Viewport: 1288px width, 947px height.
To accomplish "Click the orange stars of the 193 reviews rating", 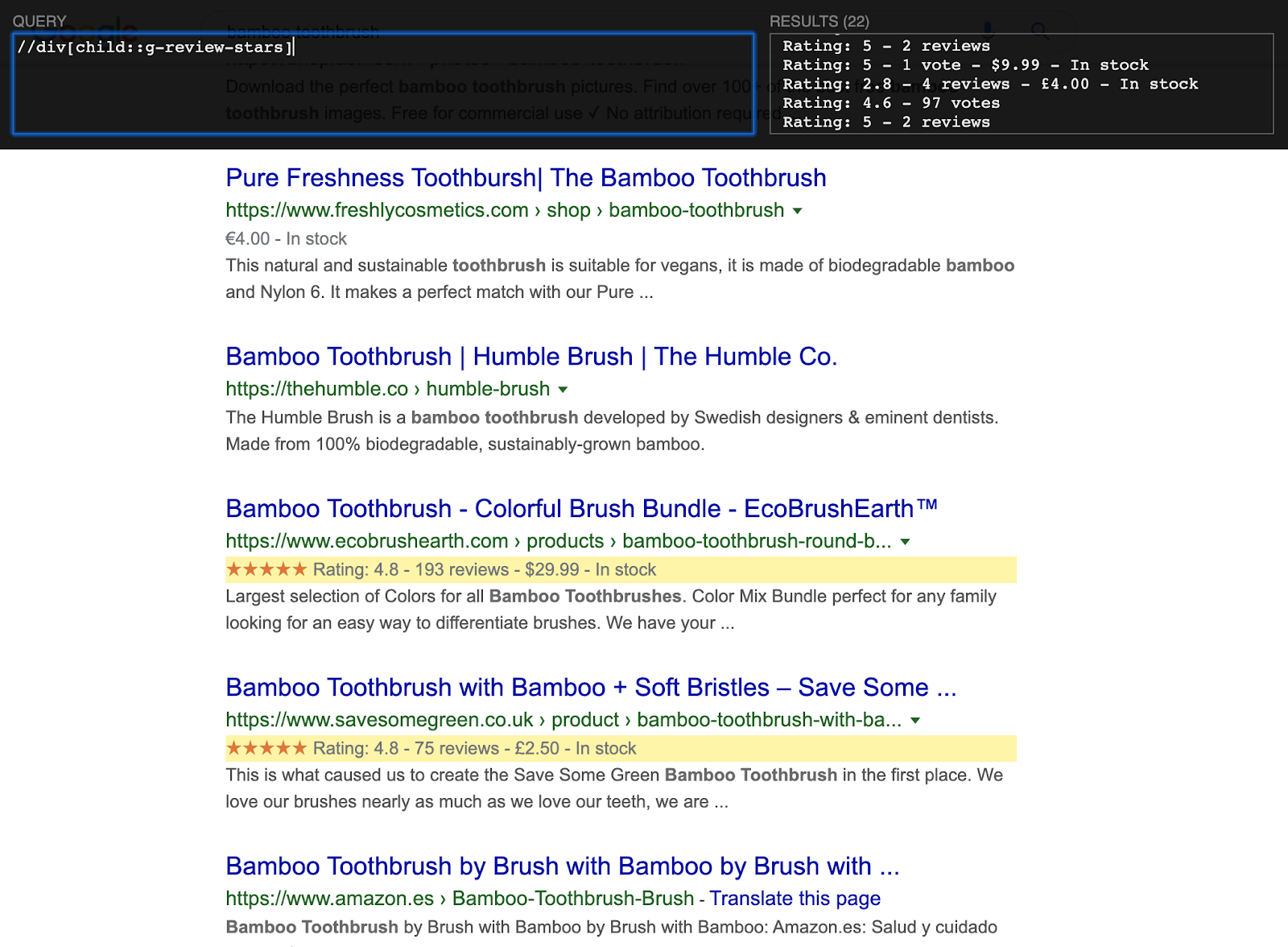I will (266, 569).
